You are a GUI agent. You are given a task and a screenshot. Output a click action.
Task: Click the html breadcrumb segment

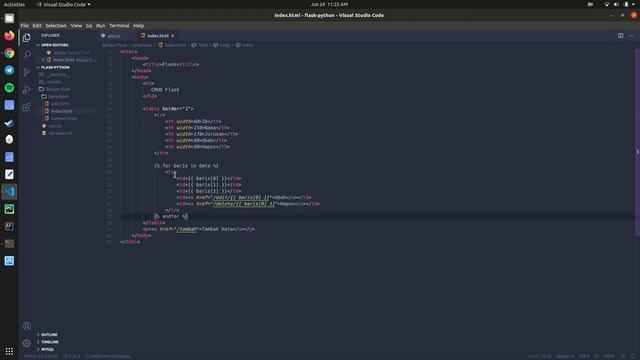200,45
